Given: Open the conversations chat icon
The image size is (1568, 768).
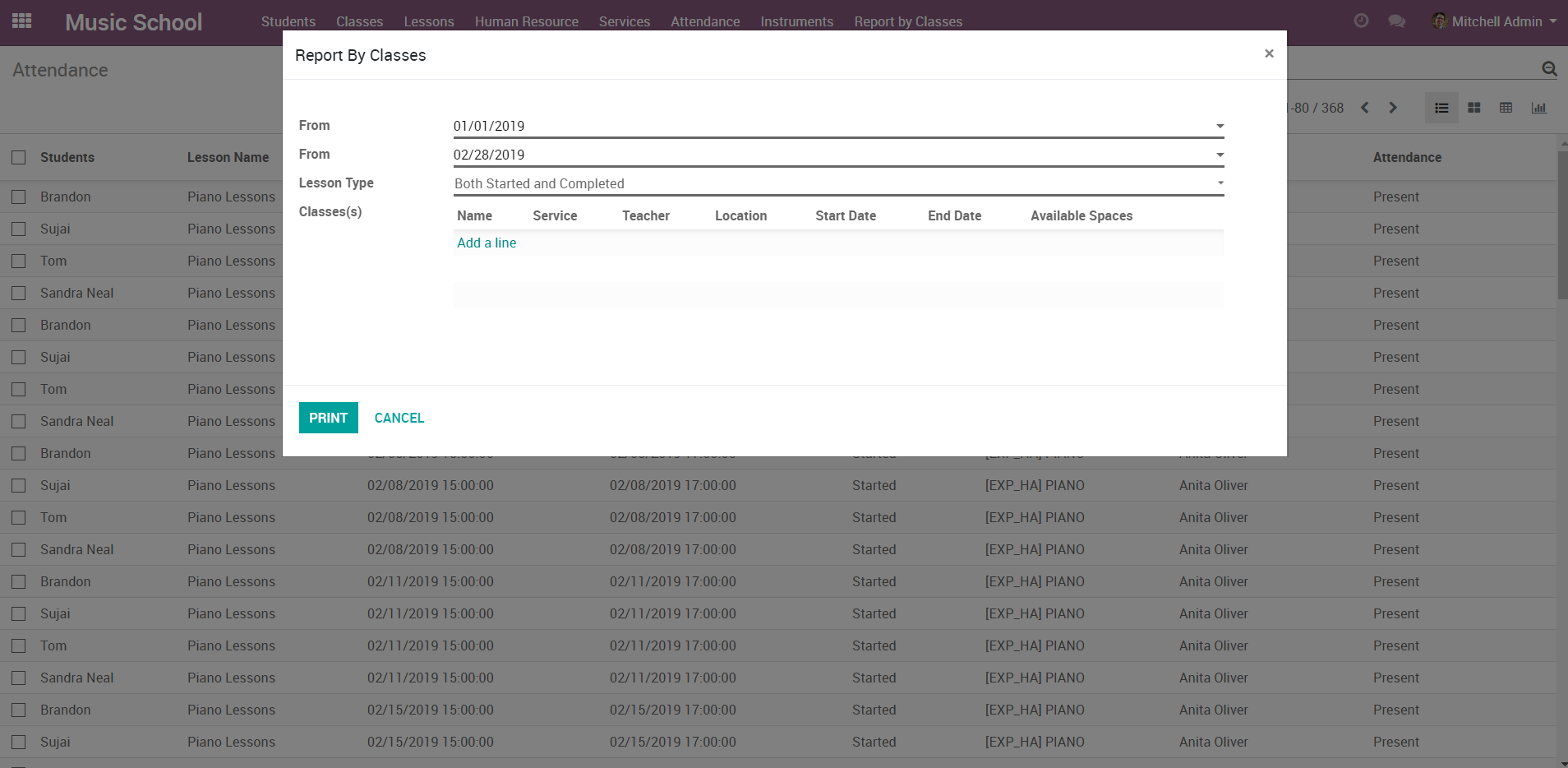Looking at the screenshot, I should click(1396, 21).
